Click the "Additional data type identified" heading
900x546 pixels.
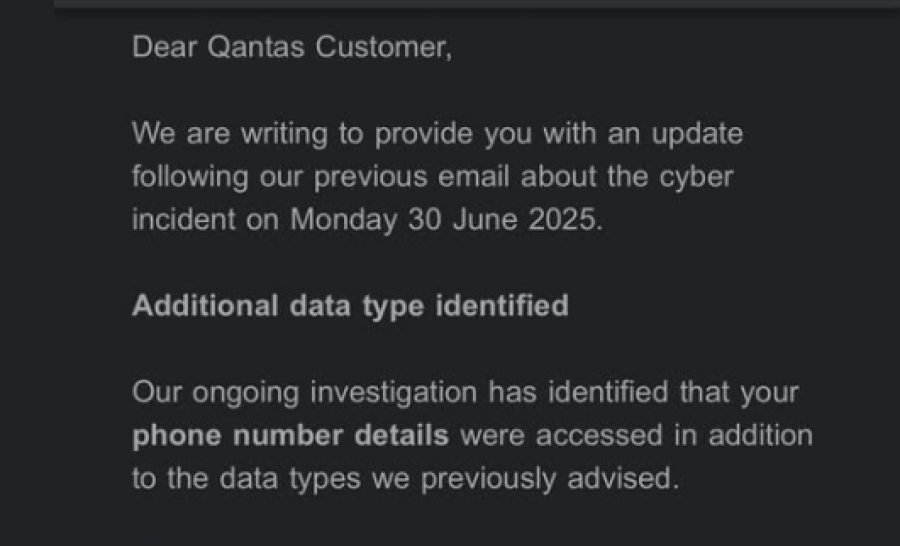tap(350, 305)
